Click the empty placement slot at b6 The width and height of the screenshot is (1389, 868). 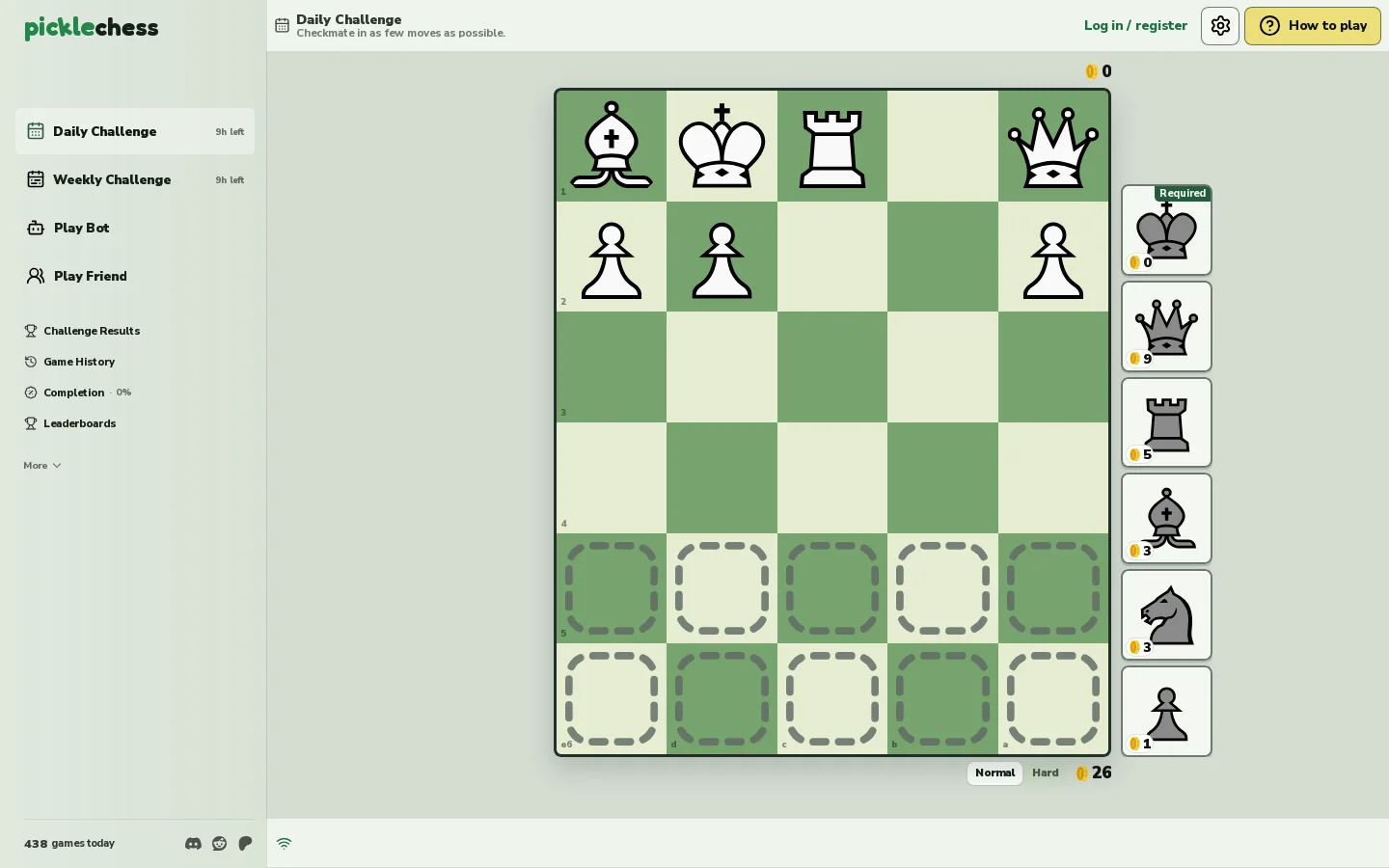point(942,699)
